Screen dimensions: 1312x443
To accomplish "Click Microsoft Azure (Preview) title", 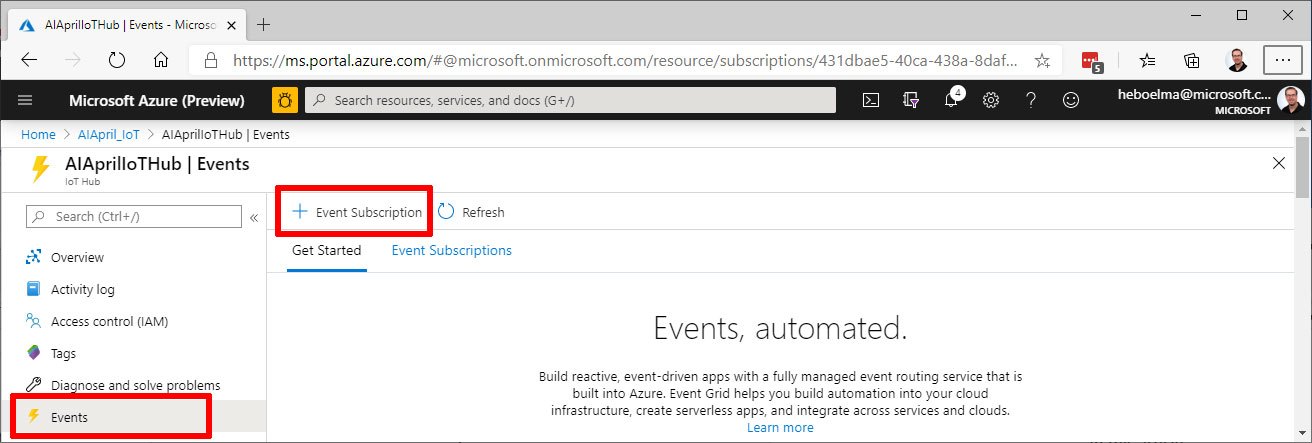I will coord(157,100).
